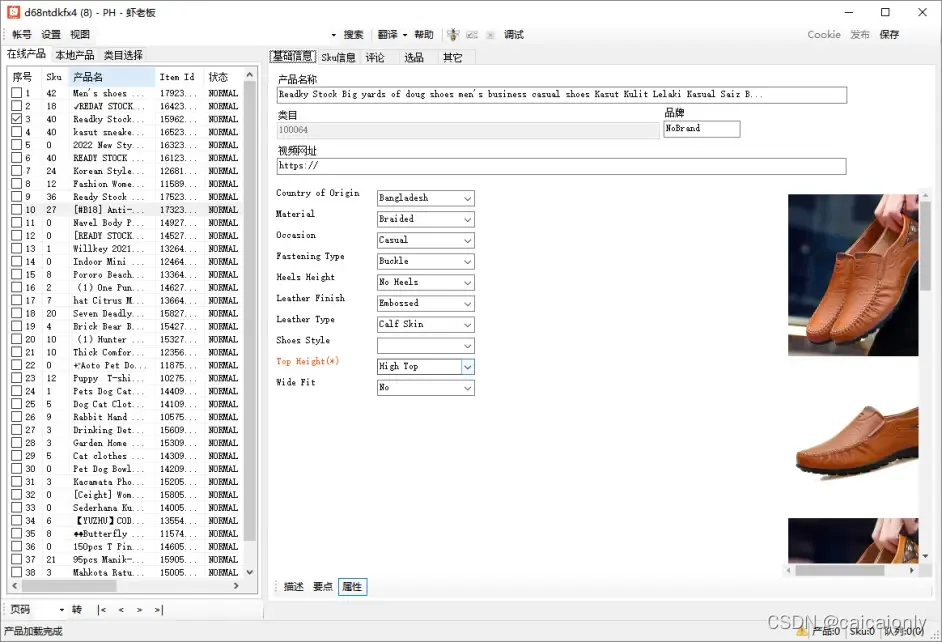Viewport: 942px width, 642px height.
Task: Go to the first page button |<
Action: point(102,610)
